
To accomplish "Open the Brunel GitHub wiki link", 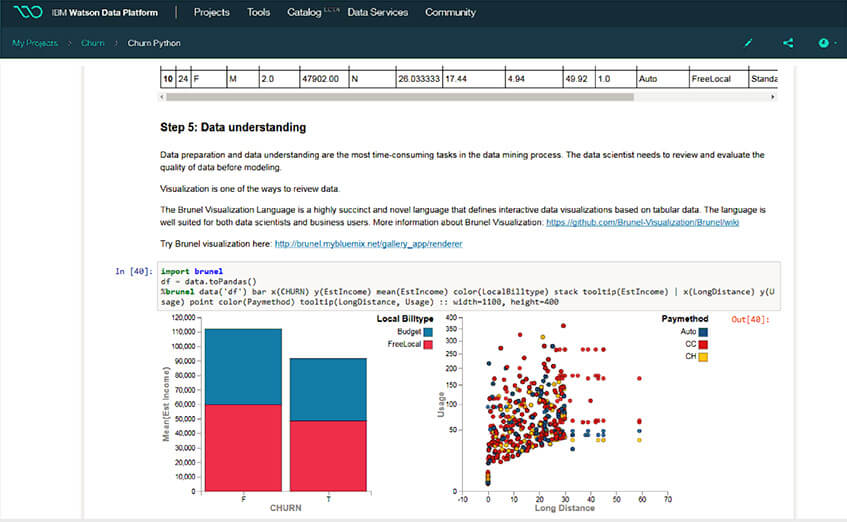I will (x=642, y=222).
